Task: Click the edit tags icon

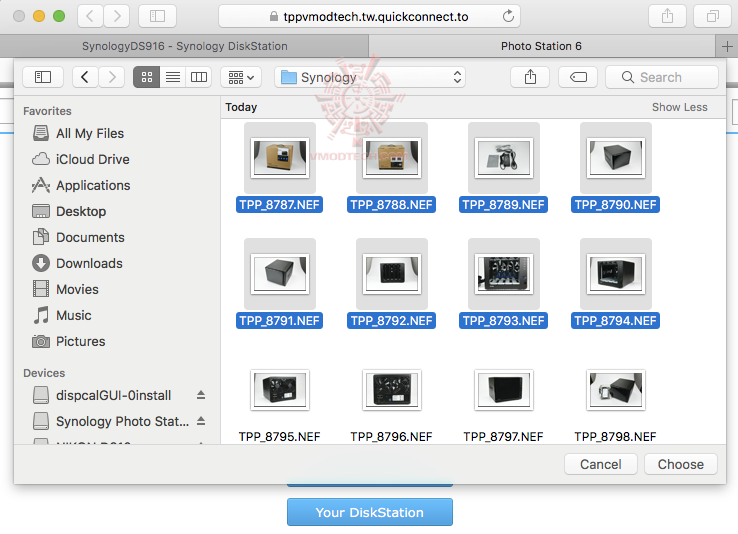Action: click(x=578, y=77)
